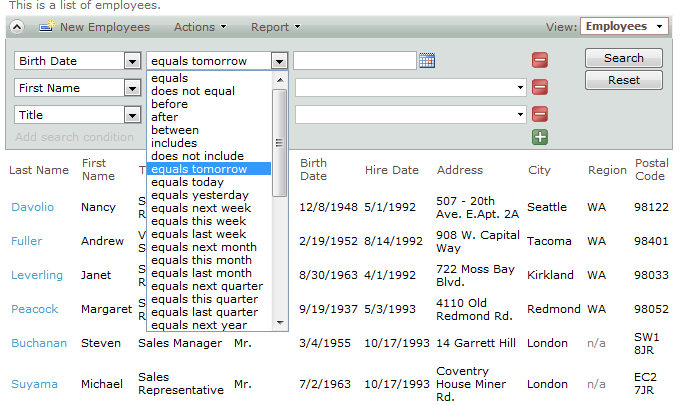The width and height of the screenshot is (680, 405).
Task: Expand the Title field dropdown
Action: tap(132, 115)
